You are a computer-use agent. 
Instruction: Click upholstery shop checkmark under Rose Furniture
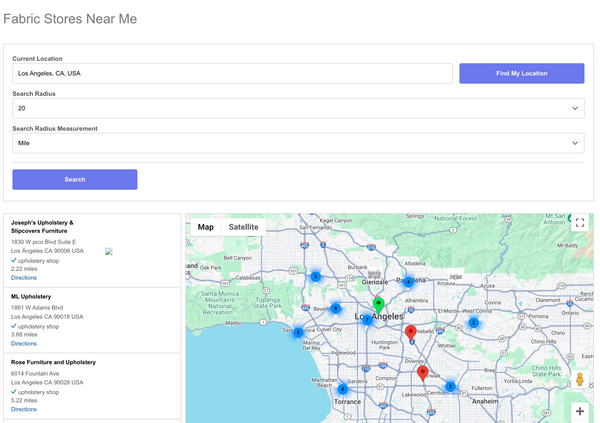[x=14, y=391]
